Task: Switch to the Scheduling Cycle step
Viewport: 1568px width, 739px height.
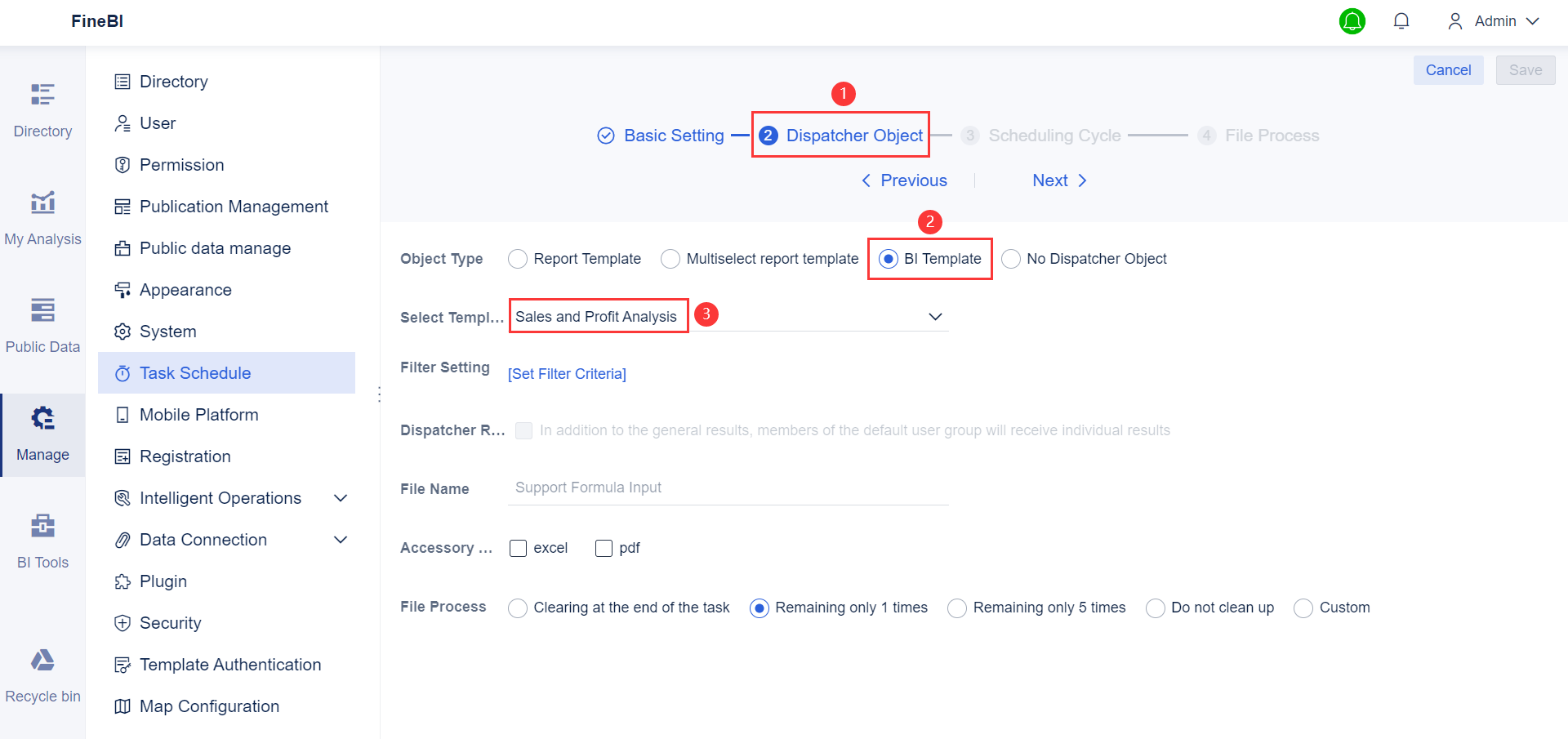Action: coord(1053,136)
